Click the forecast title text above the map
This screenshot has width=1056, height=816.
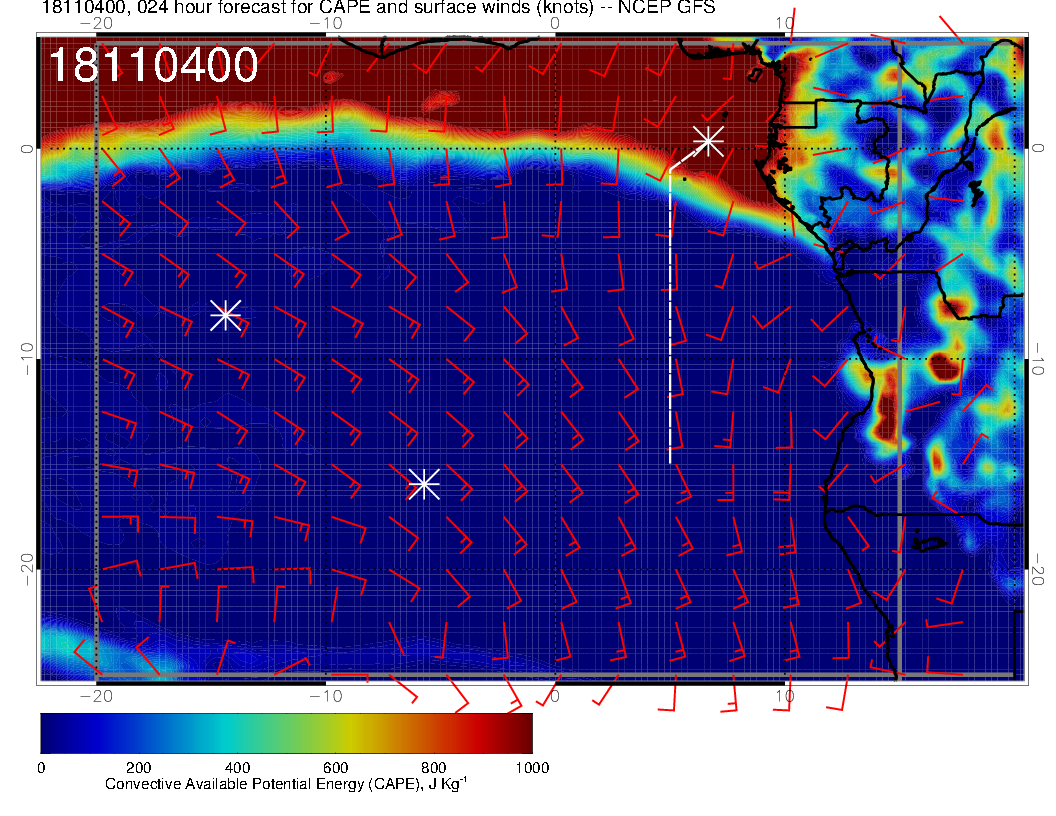[x=378, y=8]
